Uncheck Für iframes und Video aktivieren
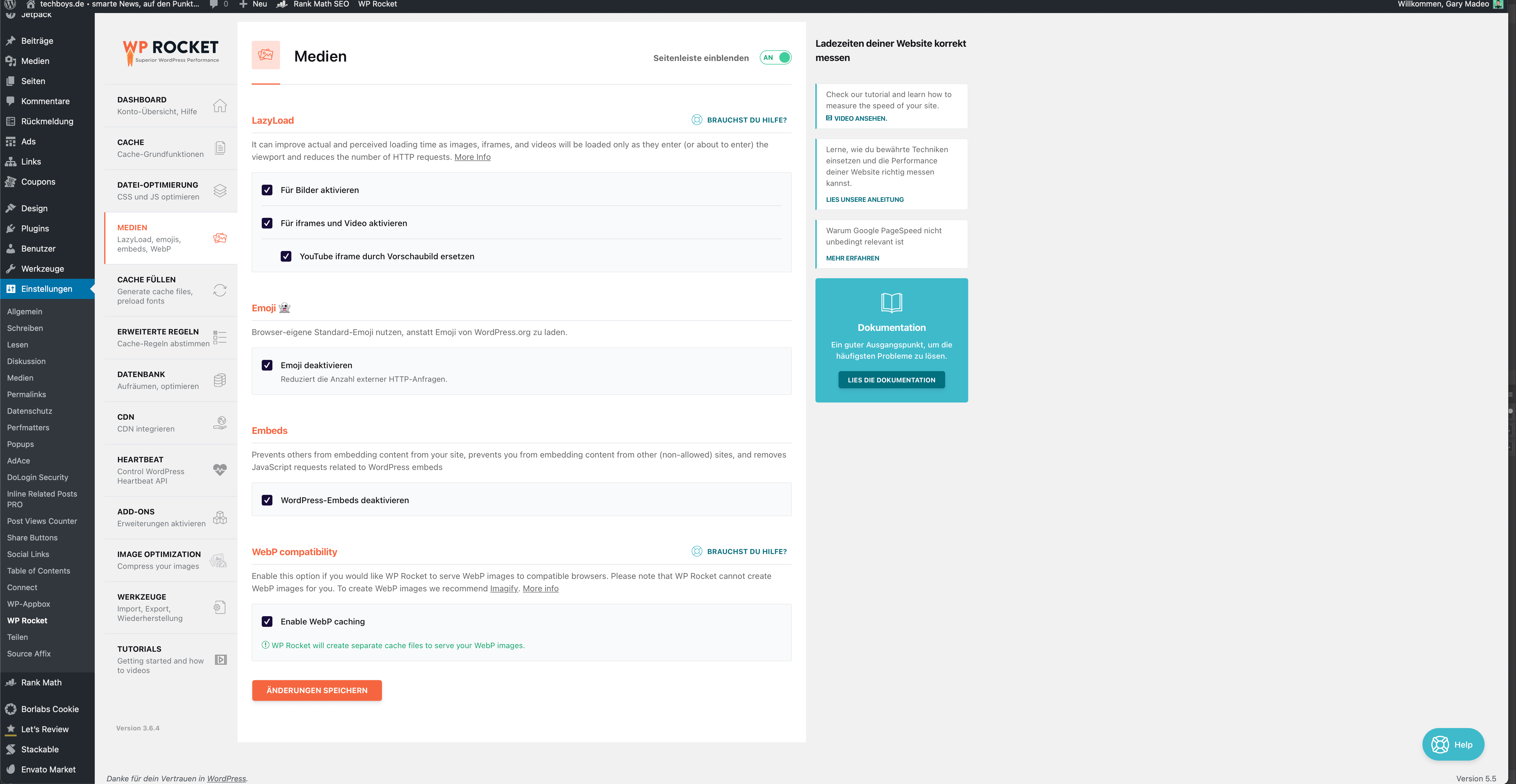This screenshot has width=1516, height=784. 267,223
